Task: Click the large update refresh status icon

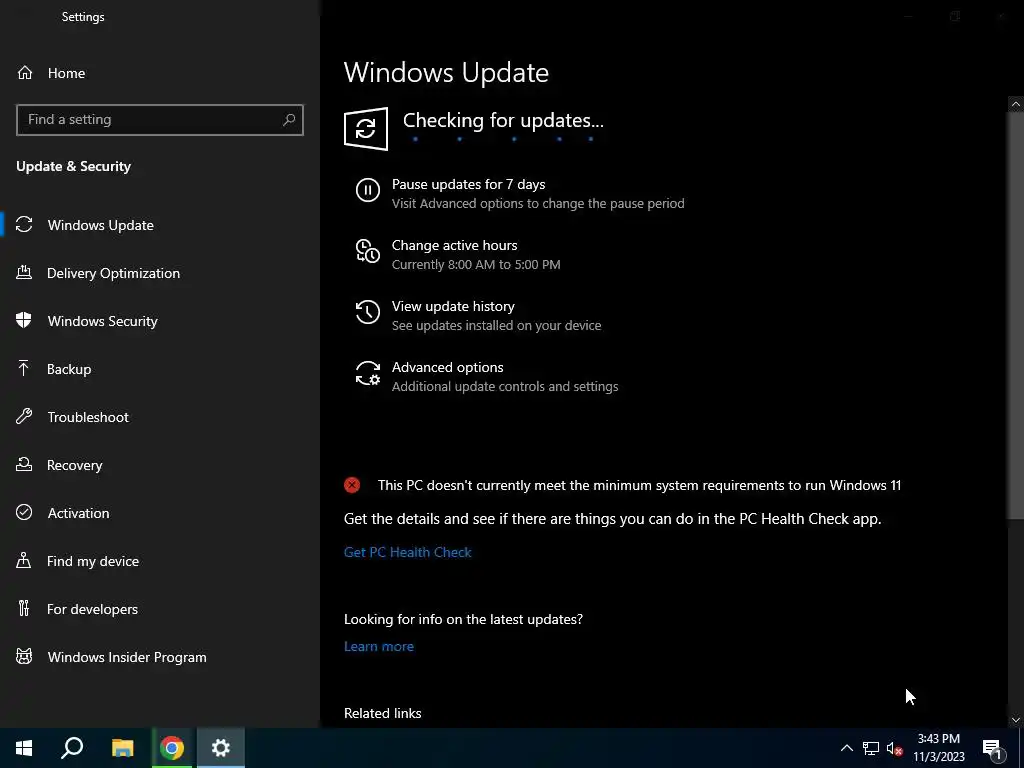Action: coord(366,129)
